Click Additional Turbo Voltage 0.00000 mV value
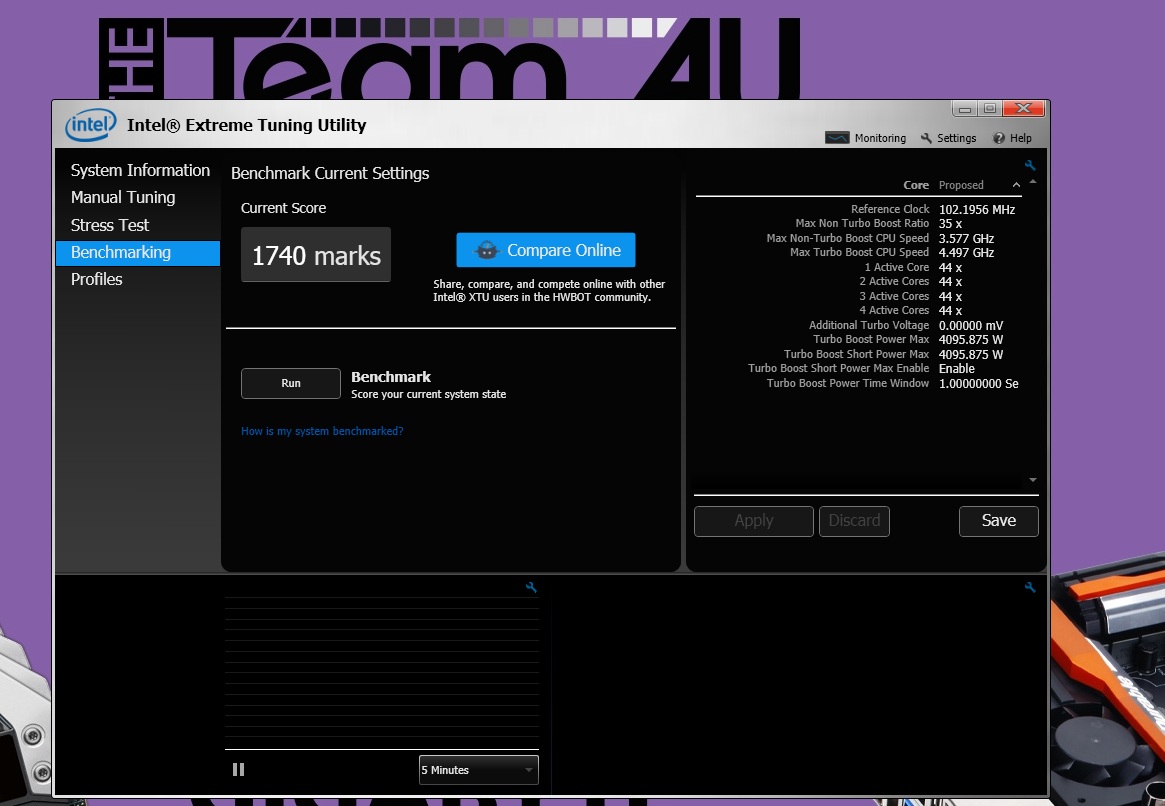1165x806 pixels. (970, 325)
